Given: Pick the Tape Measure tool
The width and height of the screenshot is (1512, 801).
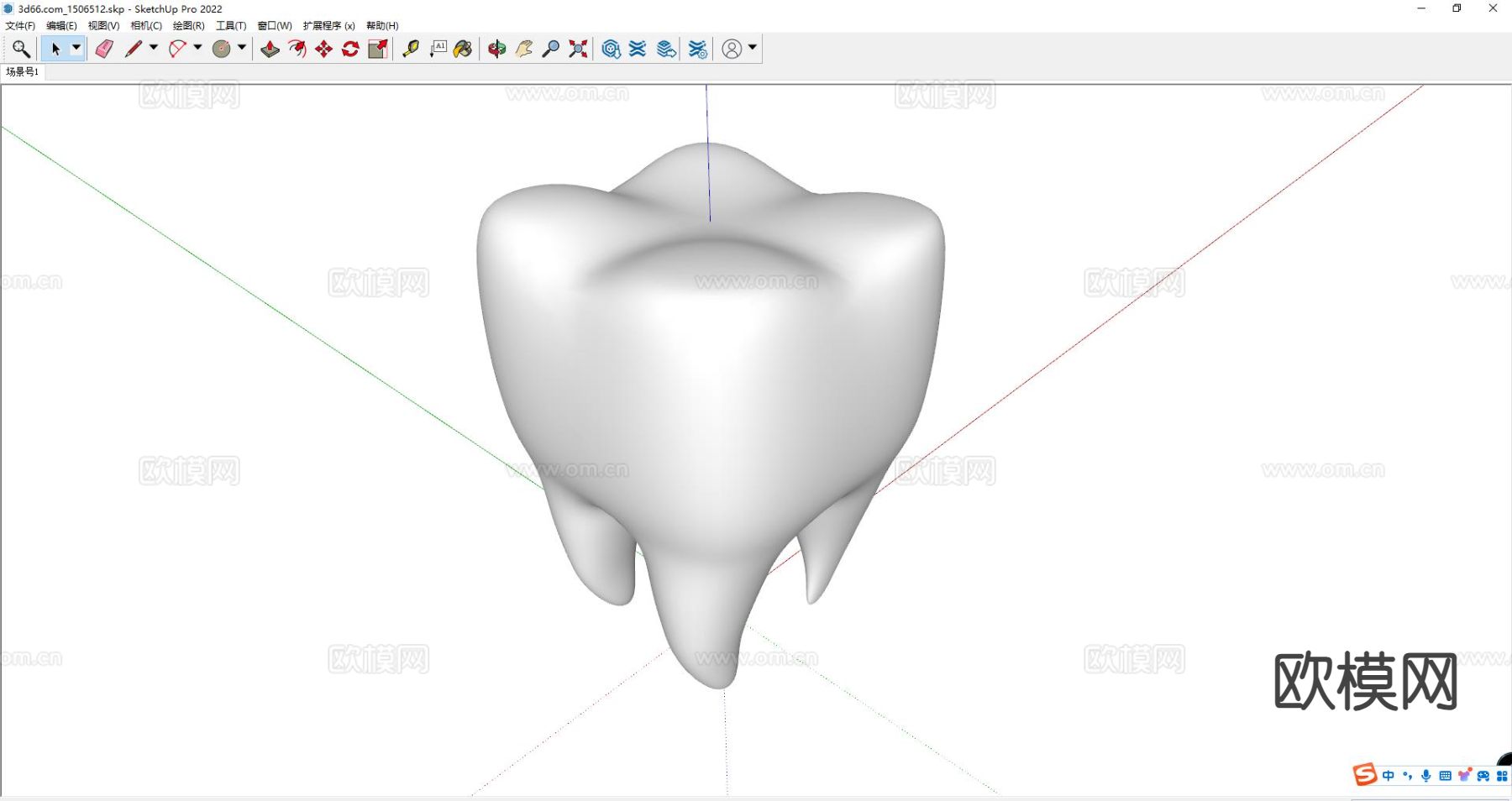Looking at the screenshot, I should [411, 49].
